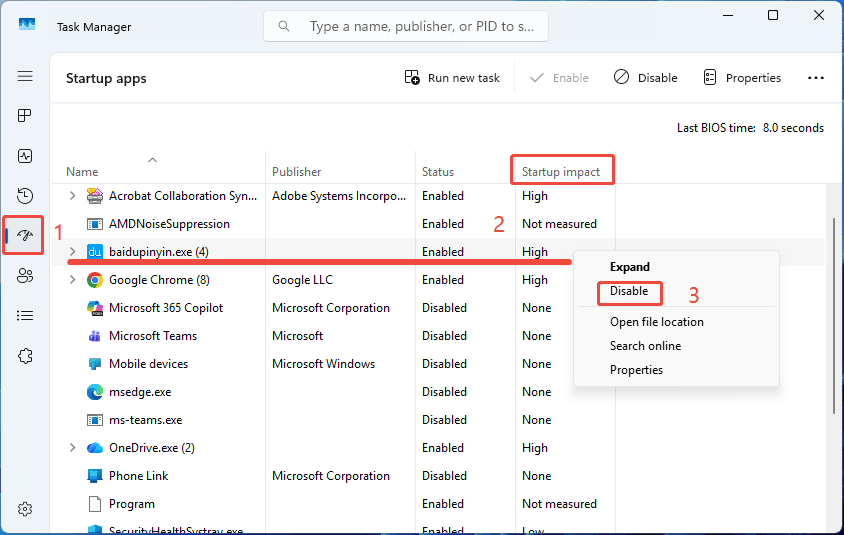Image resolution: width=844 pixels, height=535 pixels.
Task: Click the Microsoft 365 Copilot icon
Action: pos(95,308)
